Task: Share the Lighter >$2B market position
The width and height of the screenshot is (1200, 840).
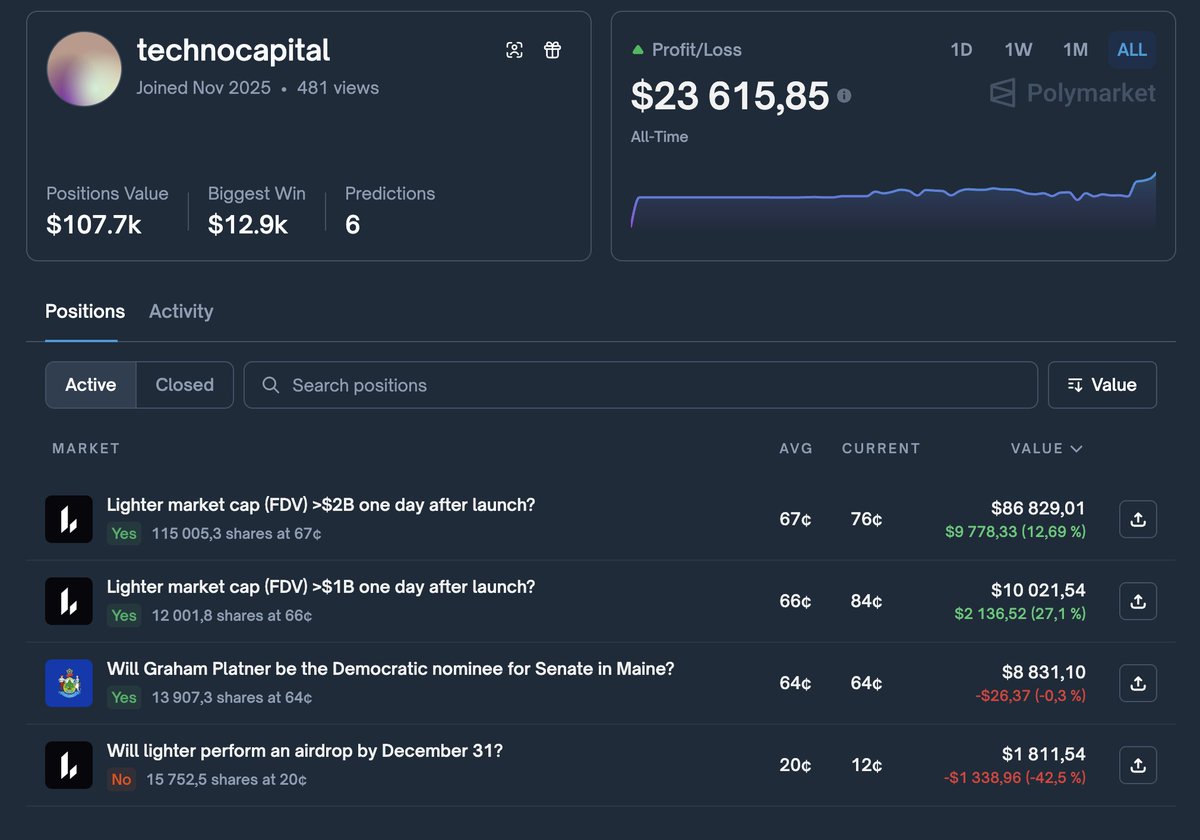Action: coord(1138,519)
